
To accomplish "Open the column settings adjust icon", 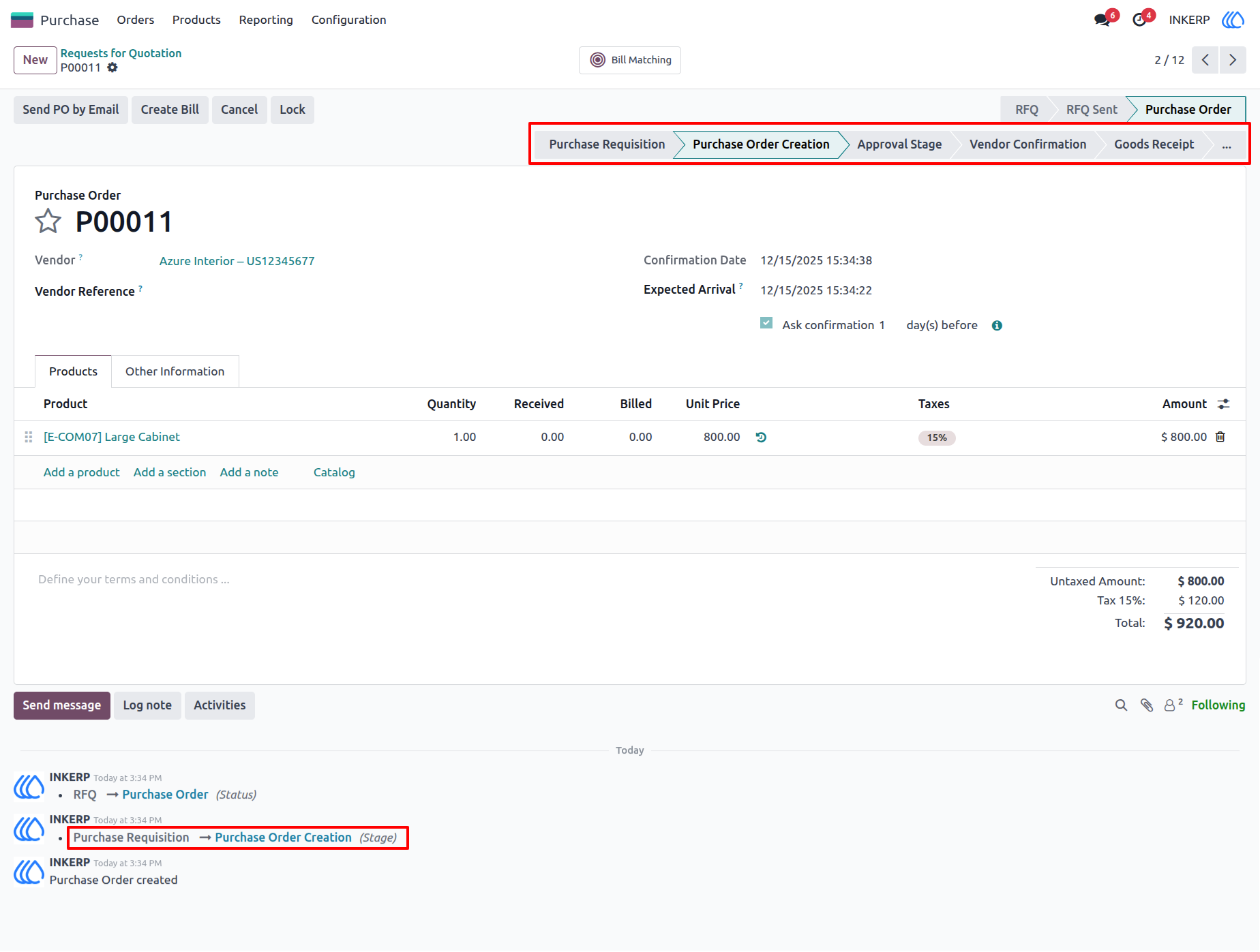I will tap(1224, 404).
